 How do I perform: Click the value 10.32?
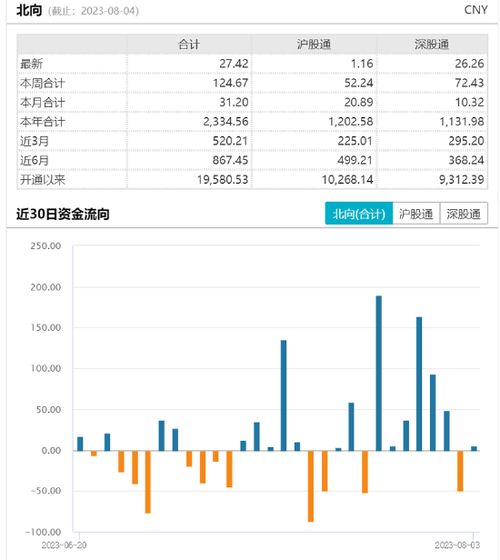(x=469, y=102)
